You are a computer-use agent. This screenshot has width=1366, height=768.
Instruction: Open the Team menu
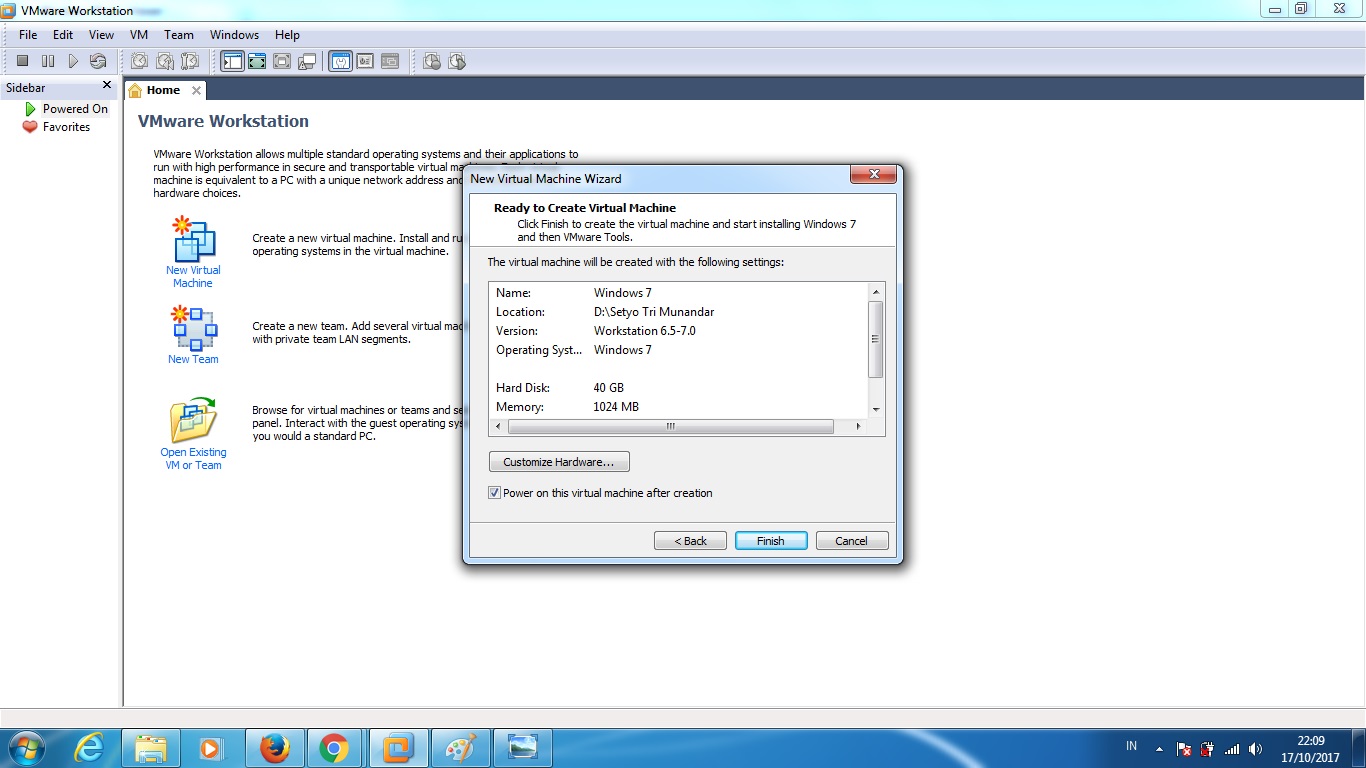178,34
